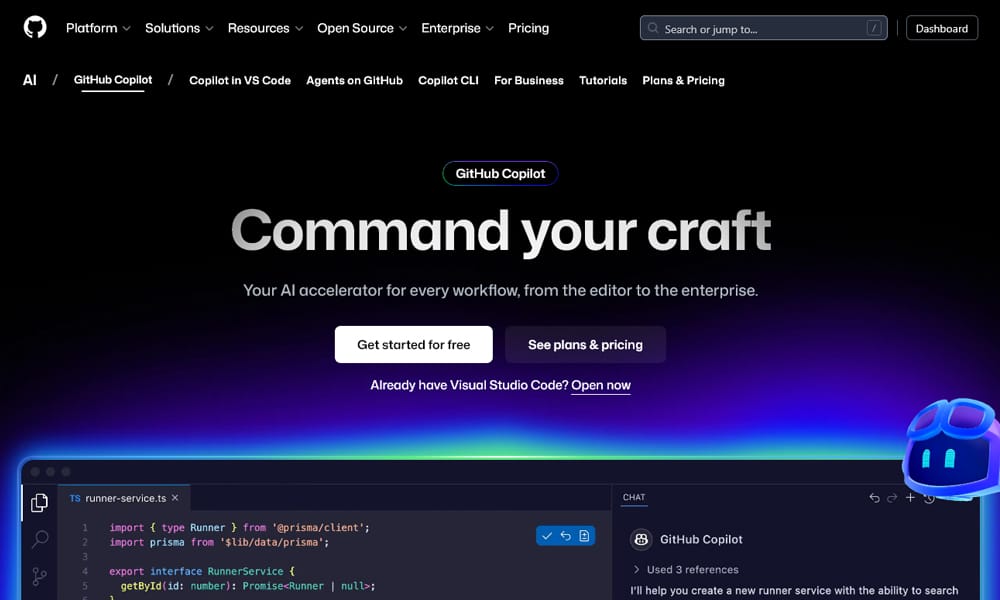Viewport: 1000px width, 600px height.
Task: Open the Source Control icon in the sidebar
Action: coord(39,577)
